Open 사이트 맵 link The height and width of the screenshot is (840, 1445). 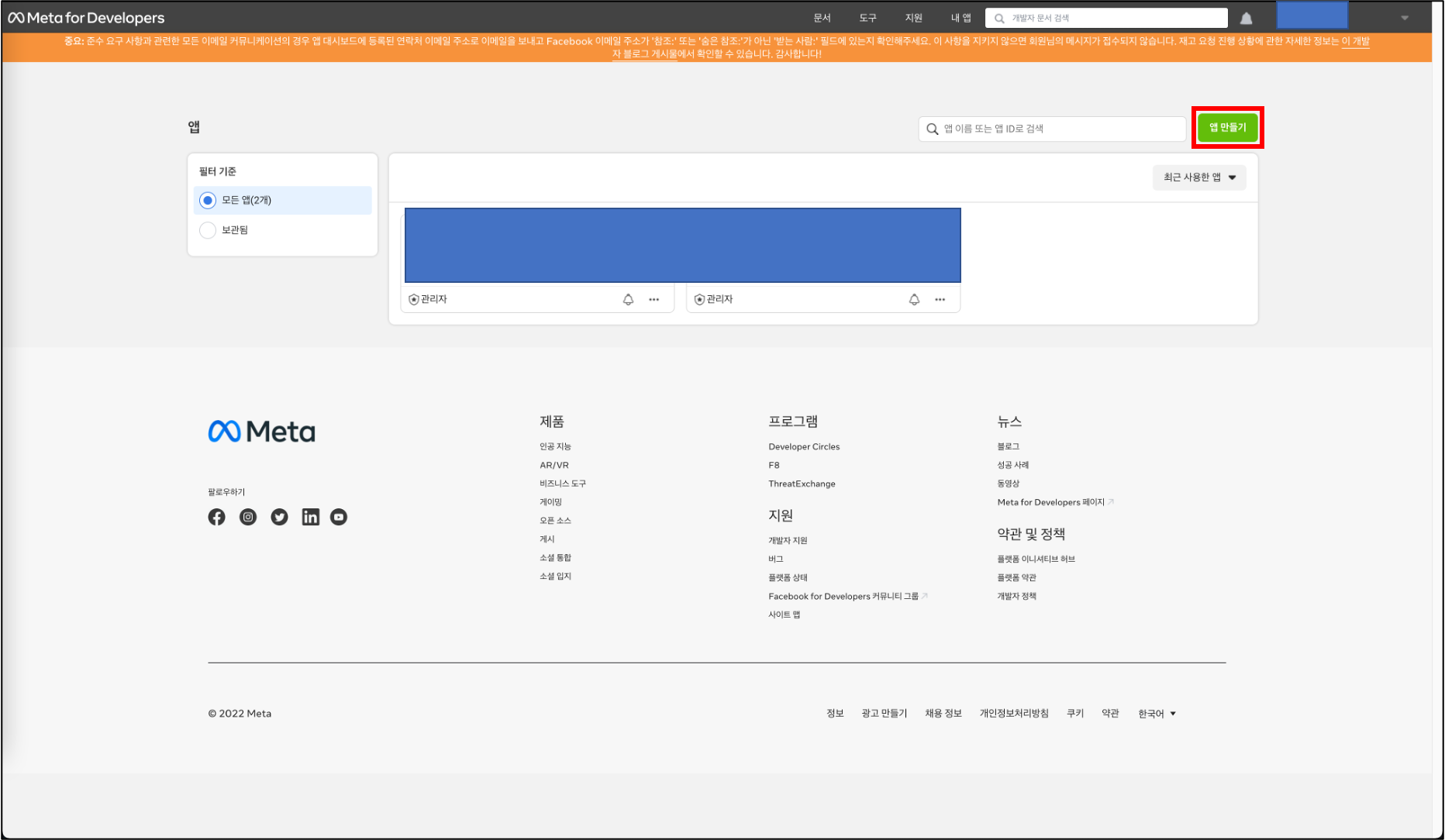784,615
